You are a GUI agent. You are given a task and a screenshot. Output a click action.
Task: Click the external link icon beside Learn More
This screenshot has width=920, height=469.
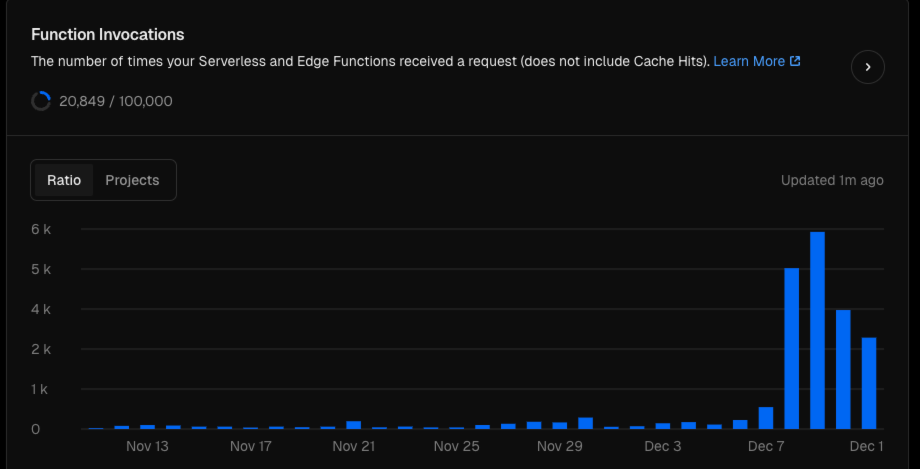tap(795, 61)
